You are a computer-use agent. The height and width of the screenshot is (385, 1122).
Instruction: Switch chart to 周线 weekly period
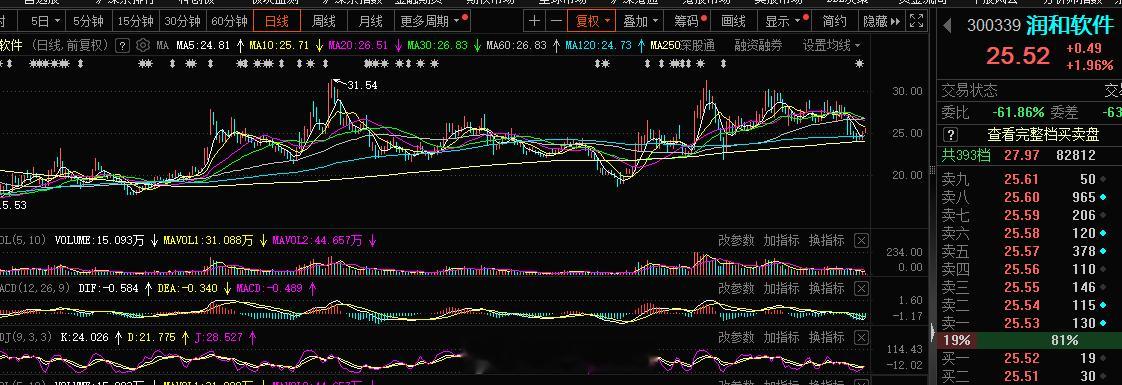point(324,21)
